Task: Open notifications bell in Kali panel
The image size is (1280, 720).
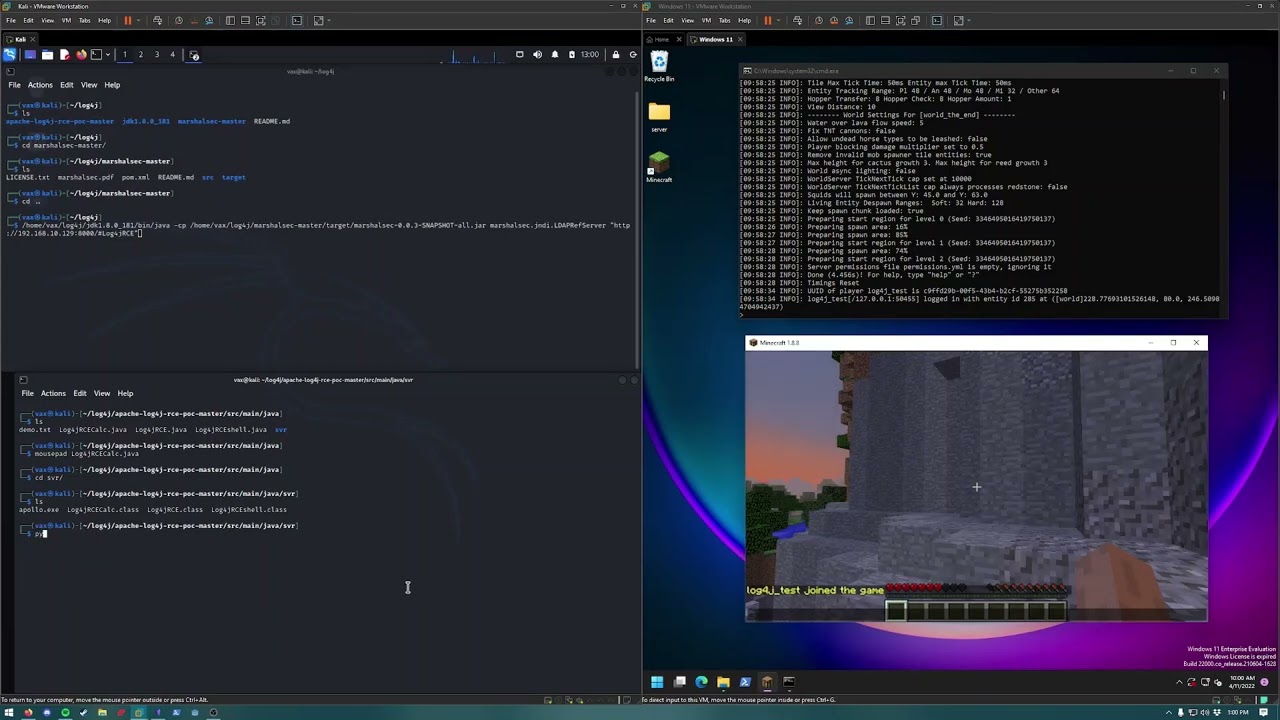Action: [555, 55]
